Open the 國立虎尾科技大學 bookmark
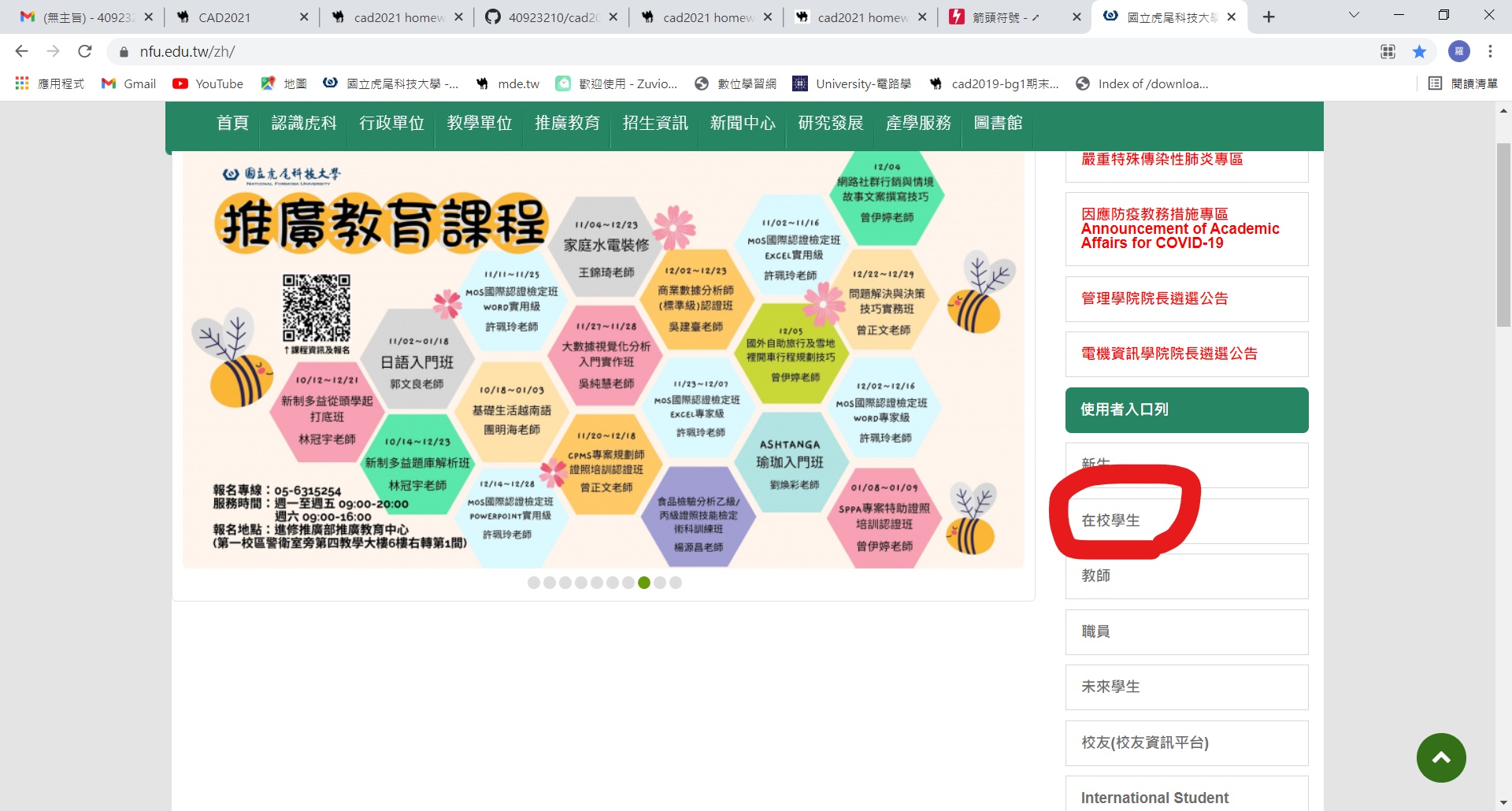This screenshot has height=811, width=1512. click(x=391, y=83)
